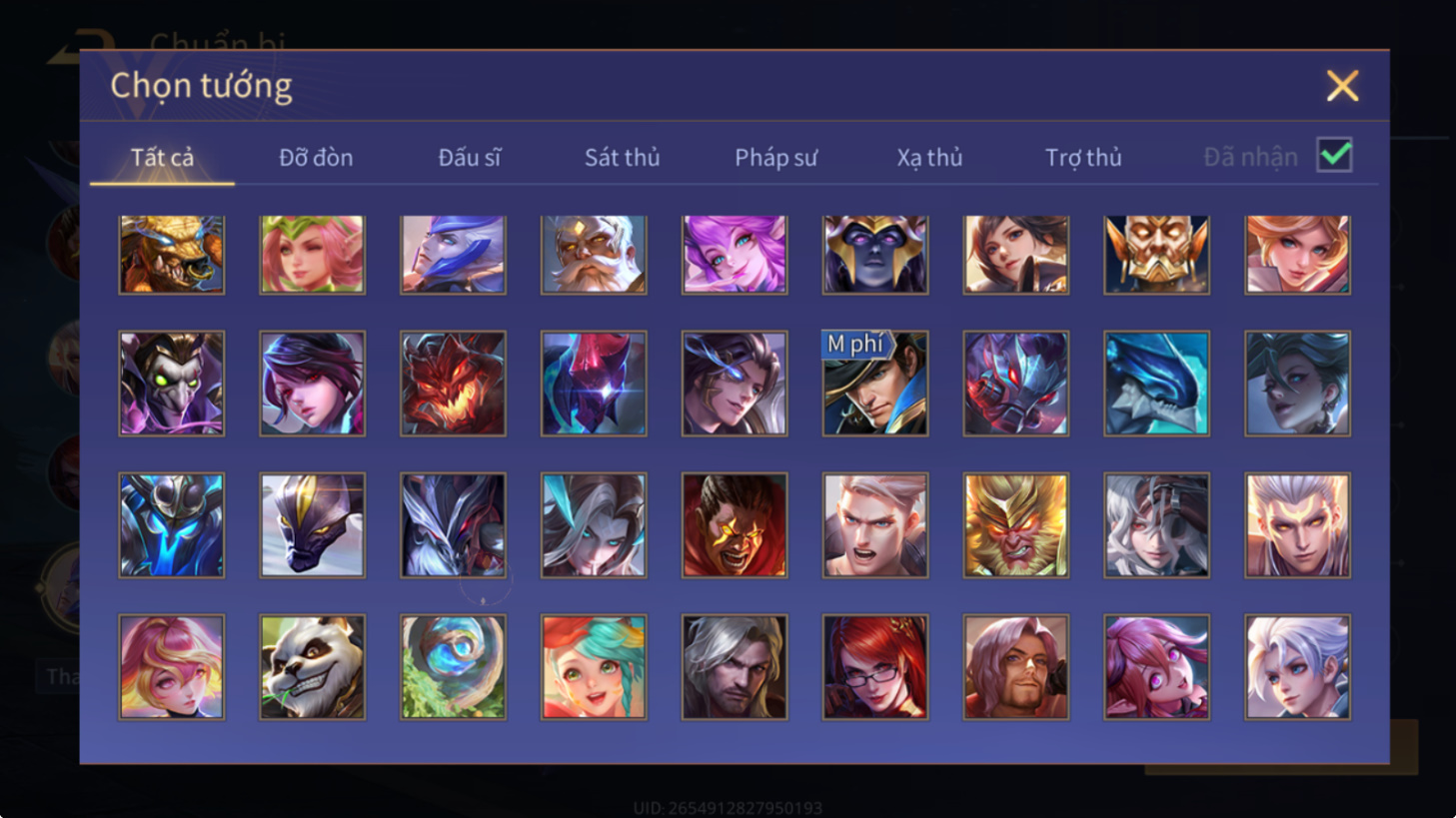Open the Đấu sĩ tab
The height and width of the screenshot is (818, 1456).
point(470,158)
